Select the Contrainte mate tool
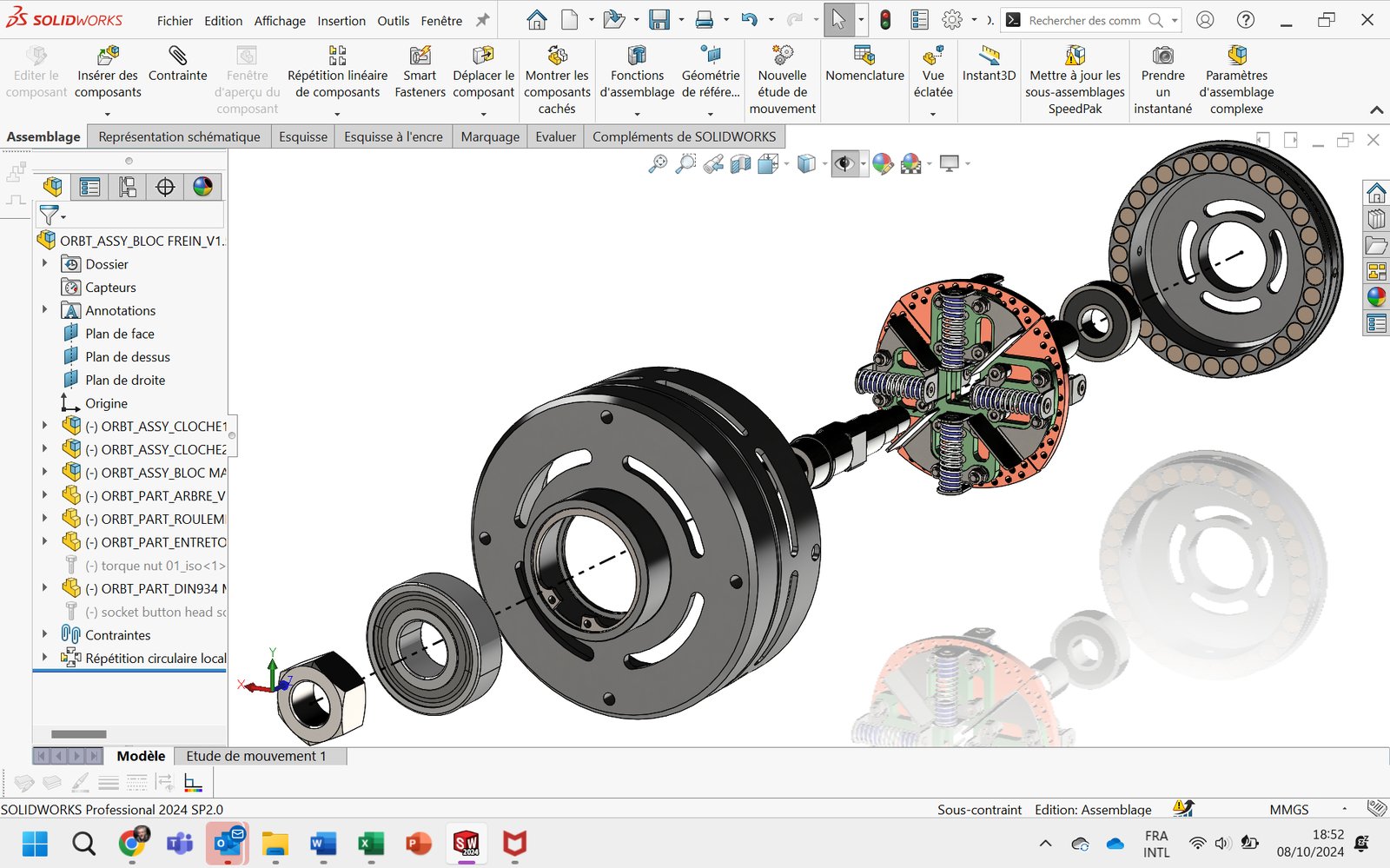The image size is (1390, 868). tap(177, 56)
